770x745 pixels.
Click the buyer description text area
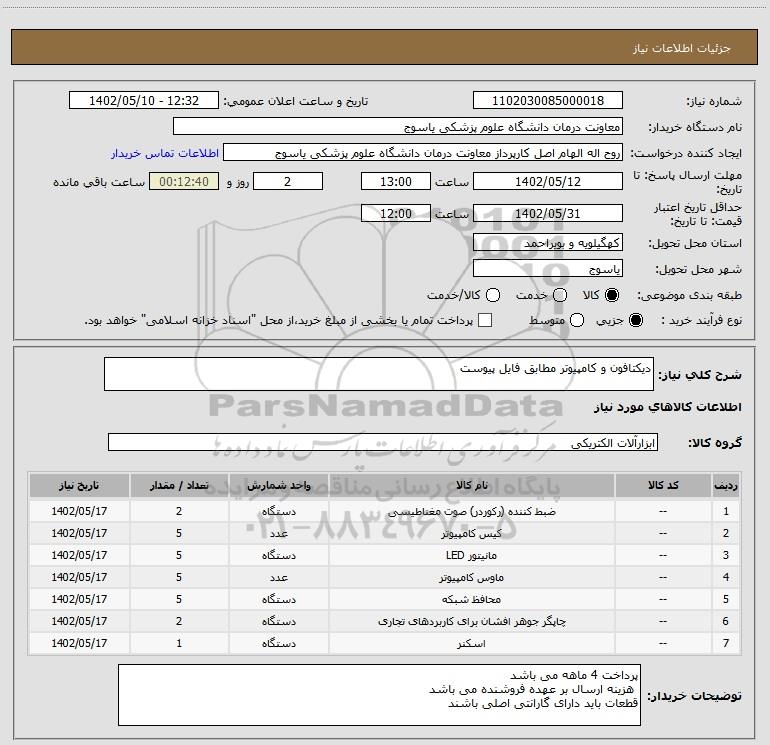(379, 694)
